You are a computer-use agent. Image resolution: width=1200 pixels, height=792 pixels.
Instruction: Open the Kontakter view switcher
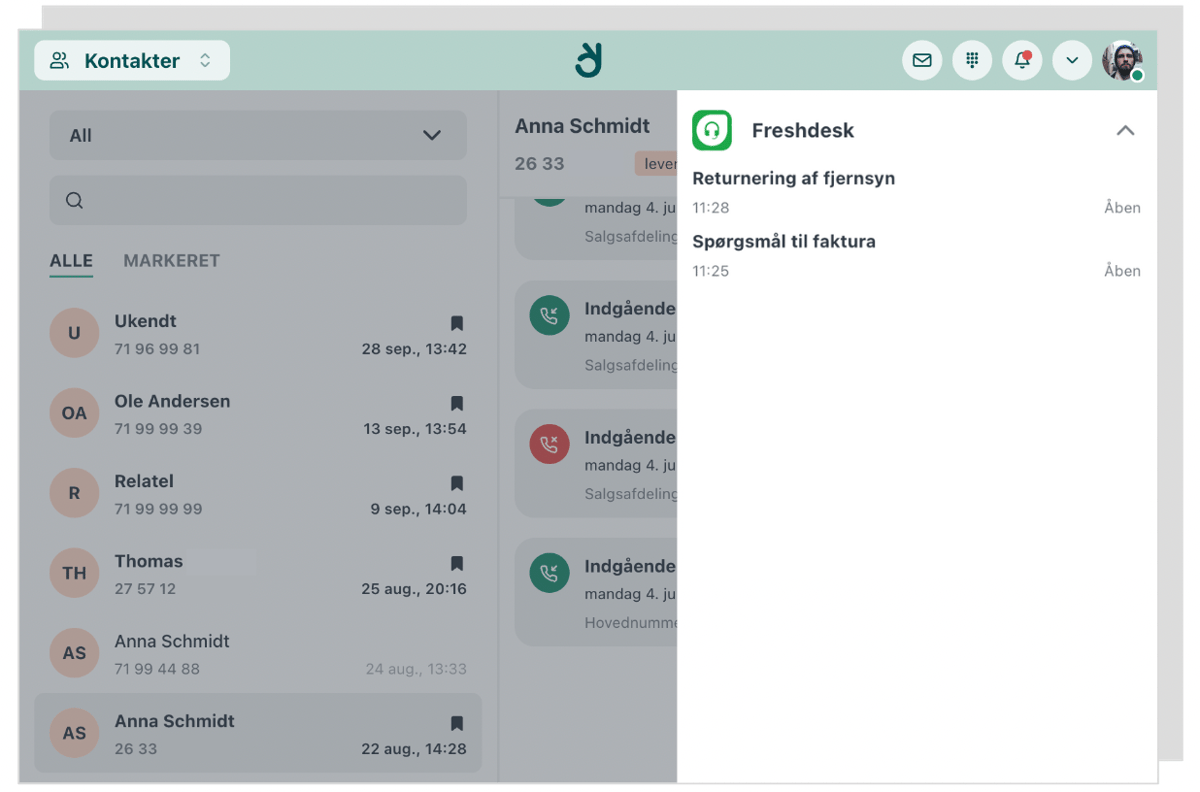tap(205, 60)
